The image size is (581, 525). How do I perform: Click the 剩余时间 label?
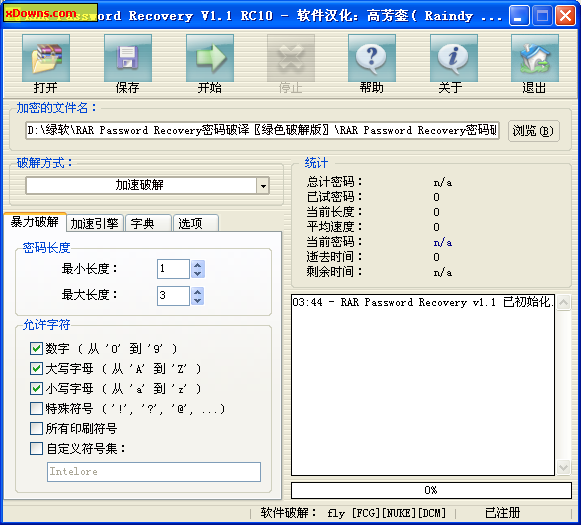[334, 272]
